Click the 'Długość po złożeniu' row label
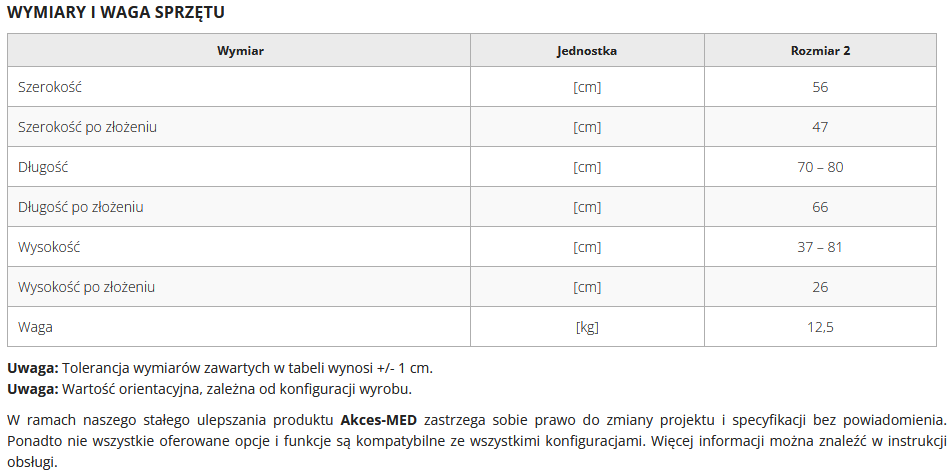 81,207
